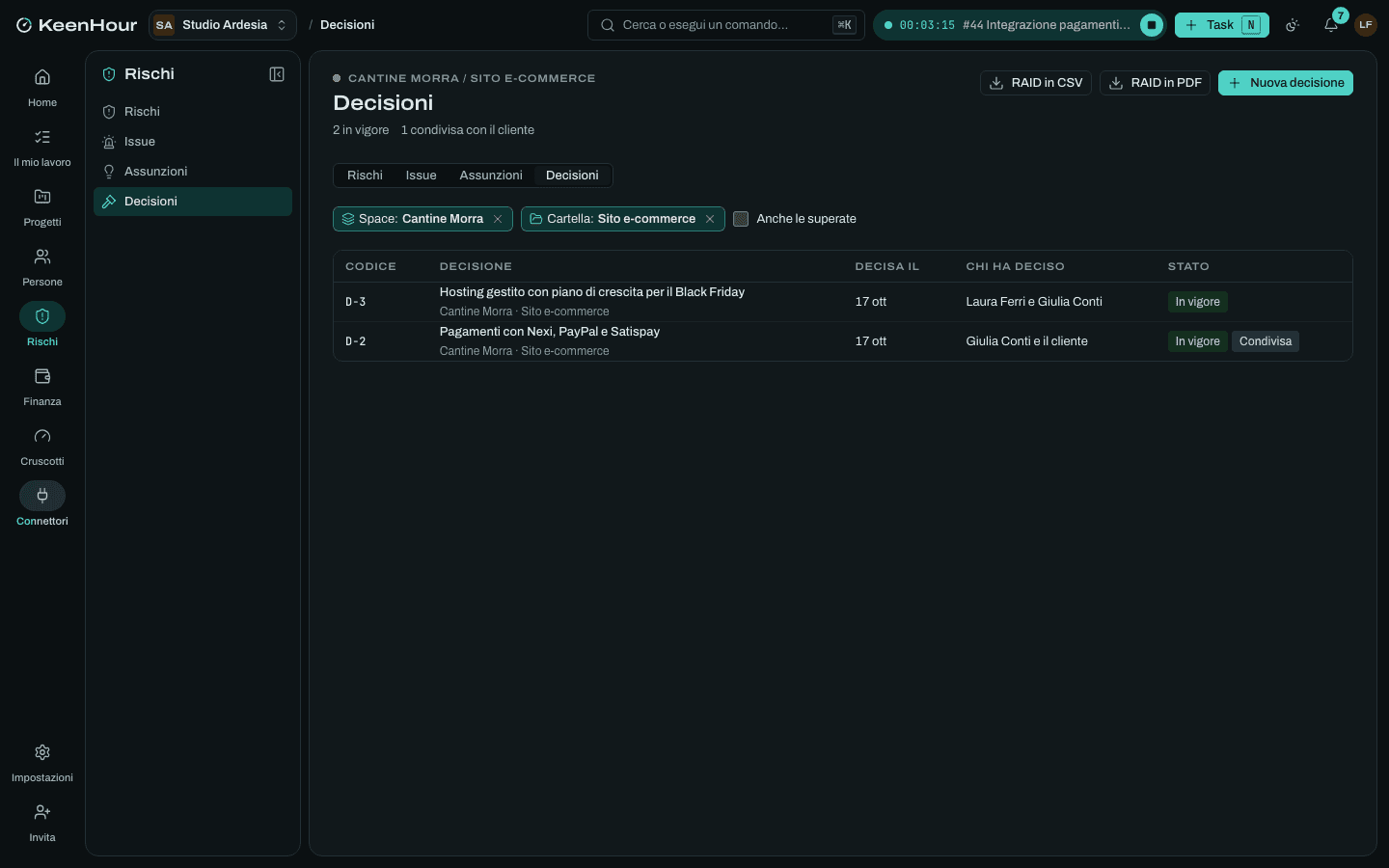Enable Anche le superate checkbox
This screenshot has height=868, width=1389.
[741, 219]
